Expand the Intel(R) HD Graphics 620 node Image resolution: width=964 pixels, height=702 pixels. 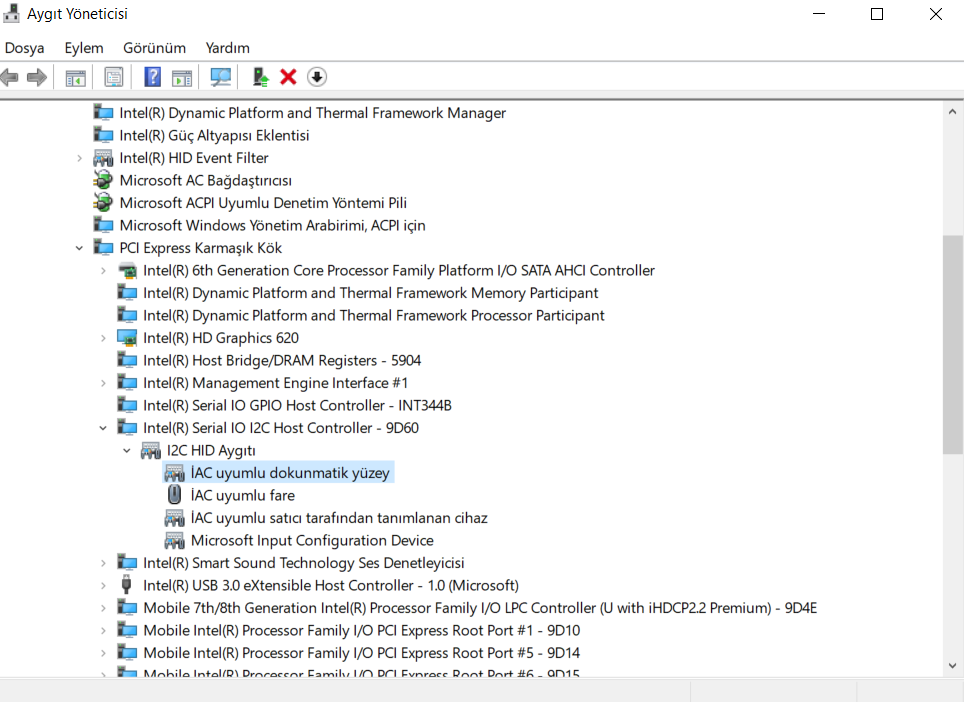click(103, 338)
